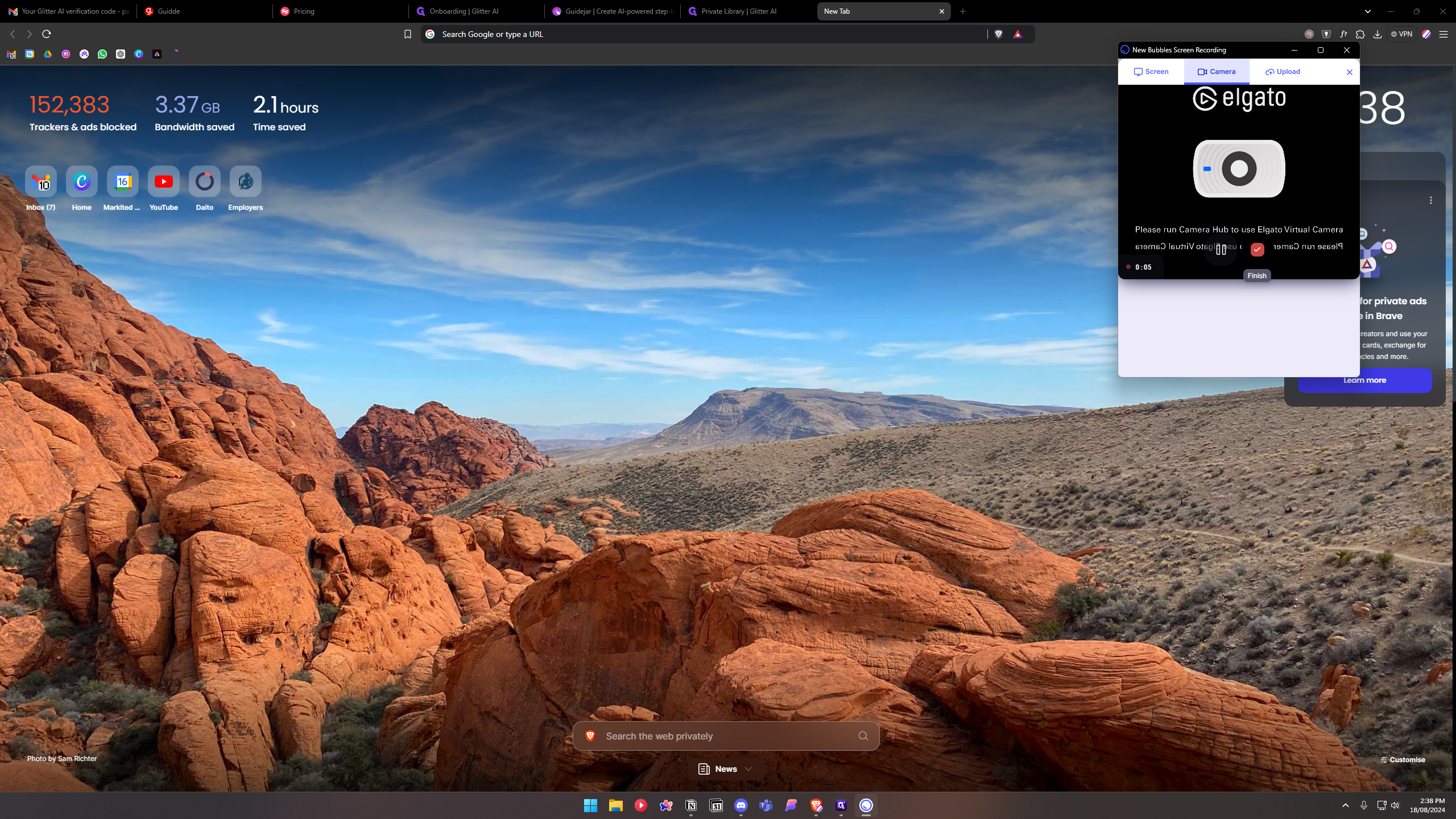Switch to the Pricing browser tab
The image size is (1456, 819).
340,11
